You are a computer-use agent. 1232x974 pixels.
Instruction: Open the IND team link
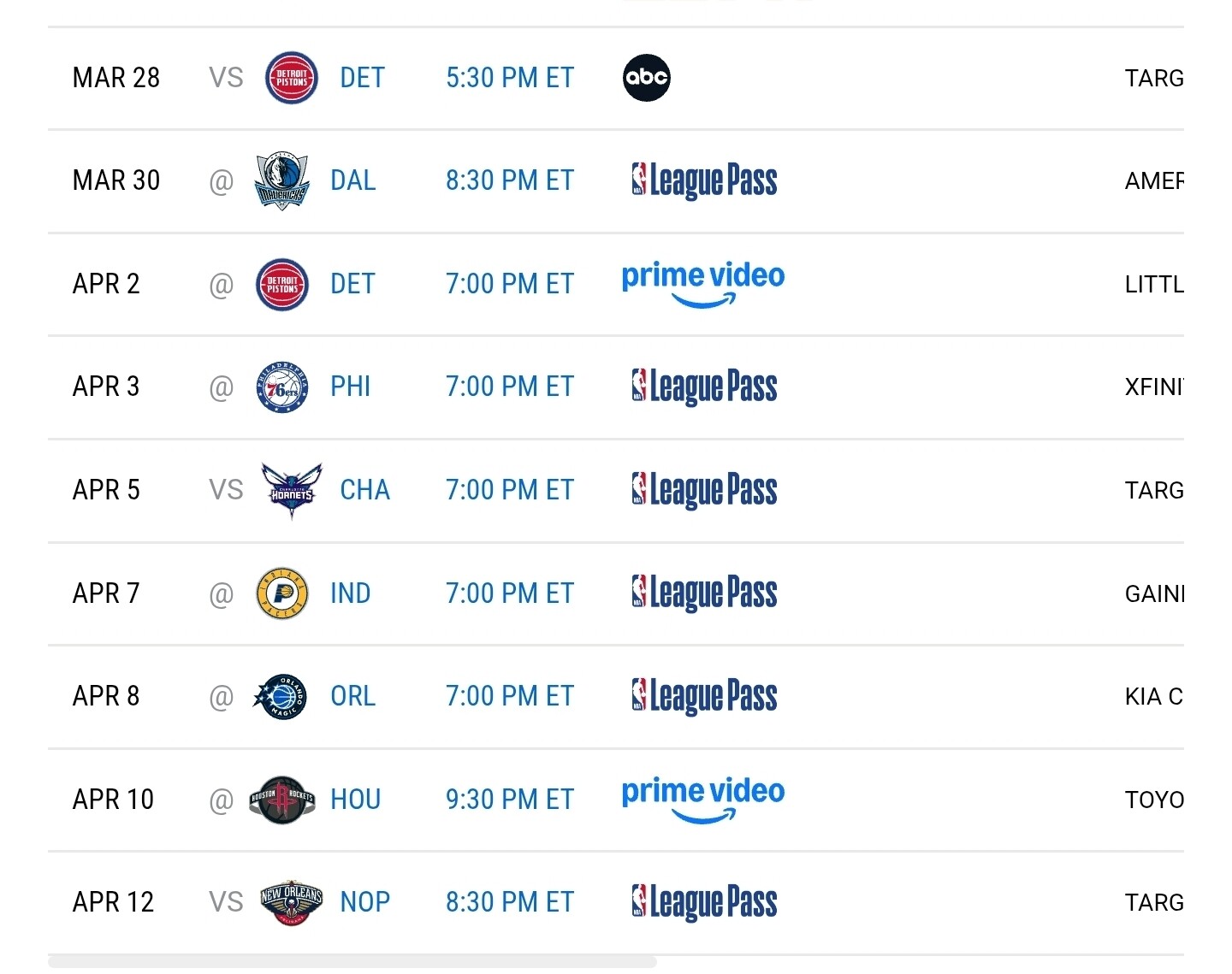click(350, 593)
